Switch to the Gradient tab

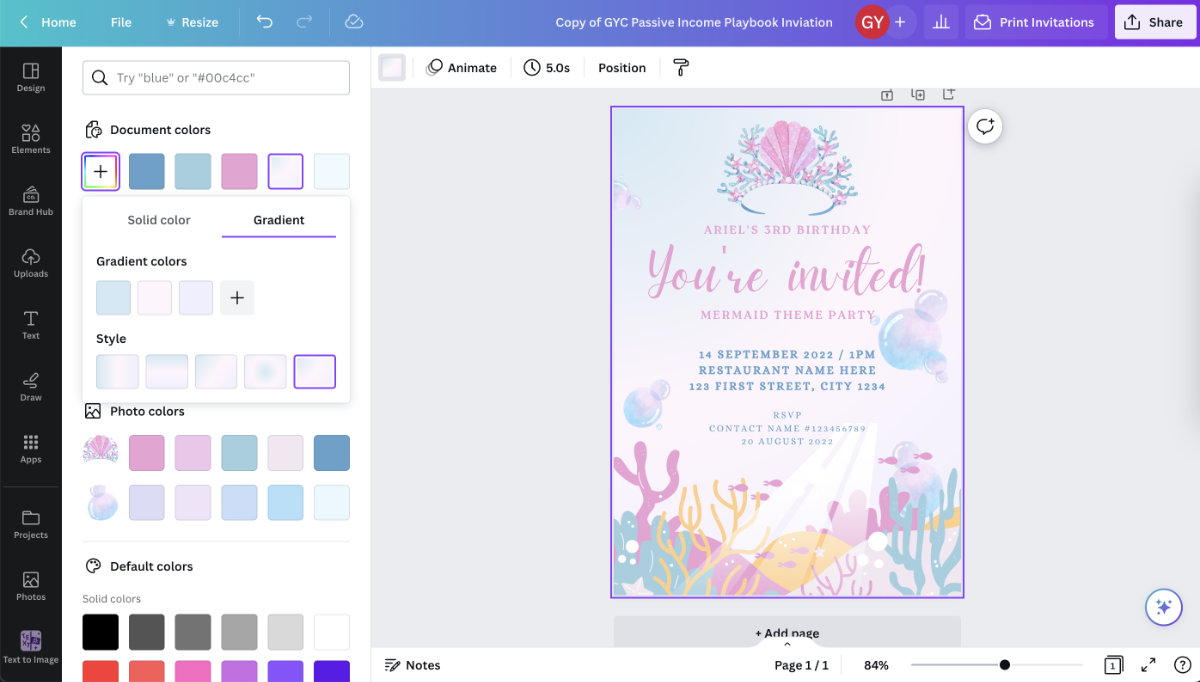279,220
